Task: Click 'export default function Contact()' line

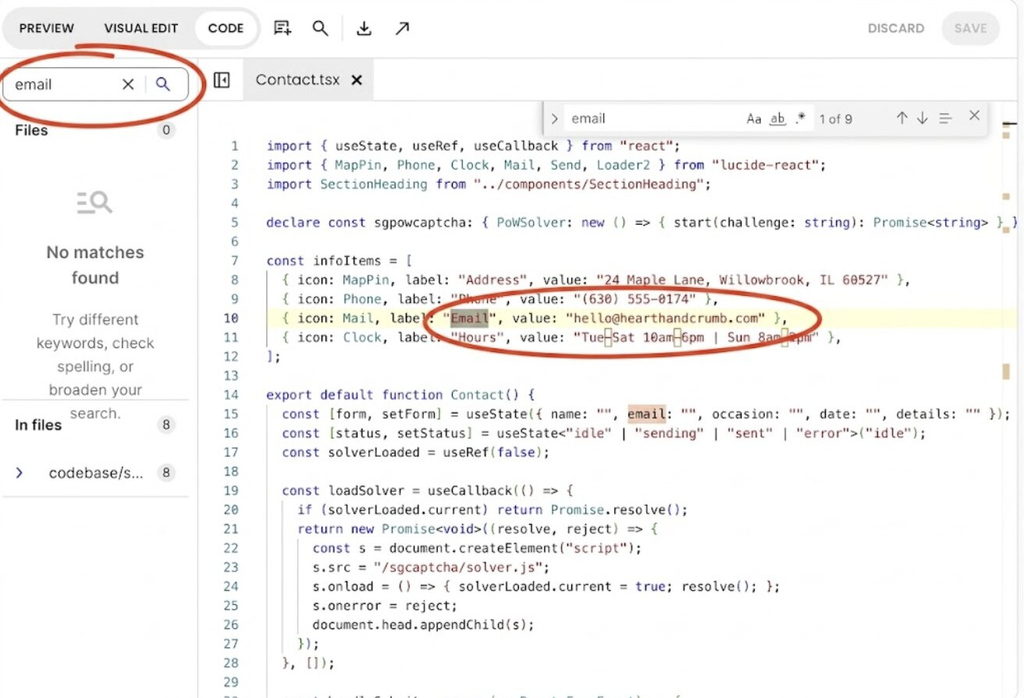Action: [400, 395]
